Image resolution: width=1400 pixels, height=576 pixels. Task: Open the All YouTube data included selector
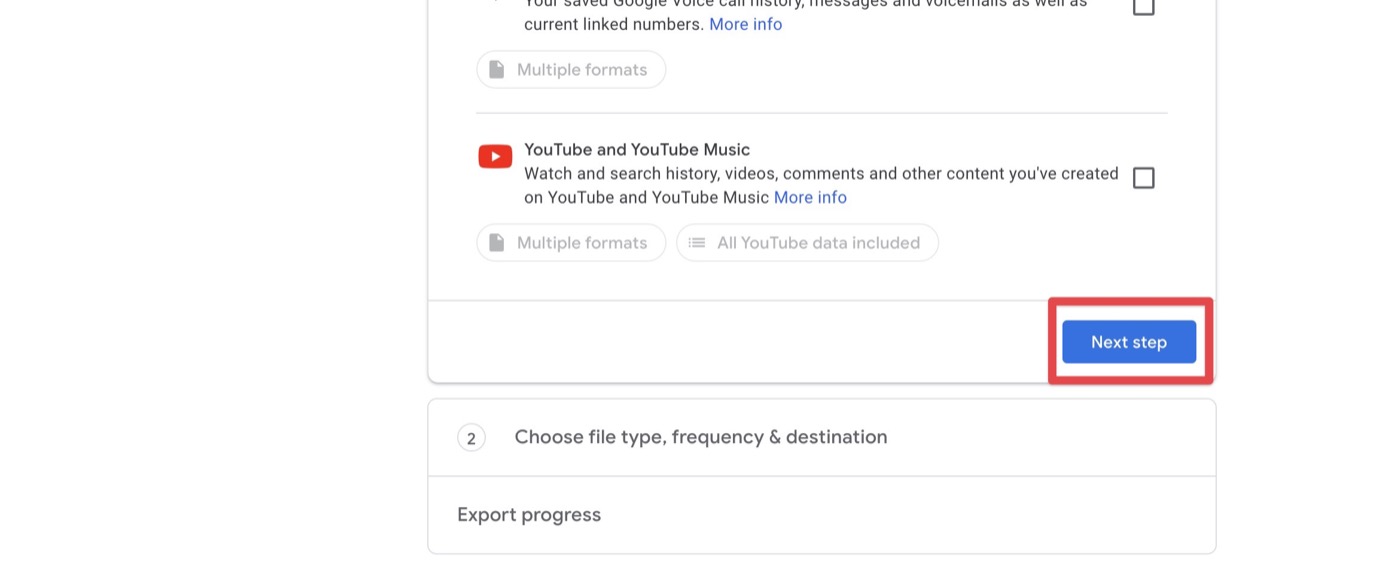(x=807, y=243)
